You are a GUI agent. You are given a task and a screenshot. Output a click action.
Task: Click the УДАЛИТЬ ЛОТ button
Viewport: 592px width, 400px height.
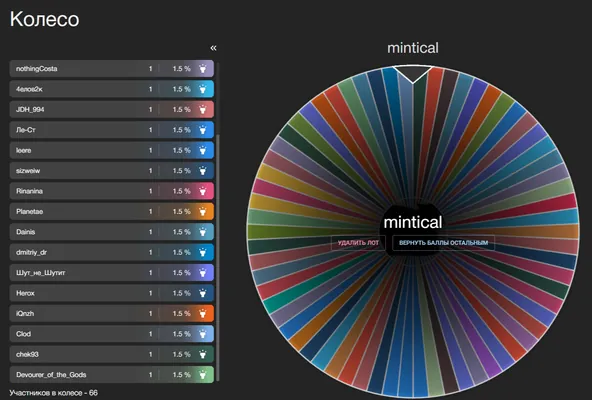point(358,243)
